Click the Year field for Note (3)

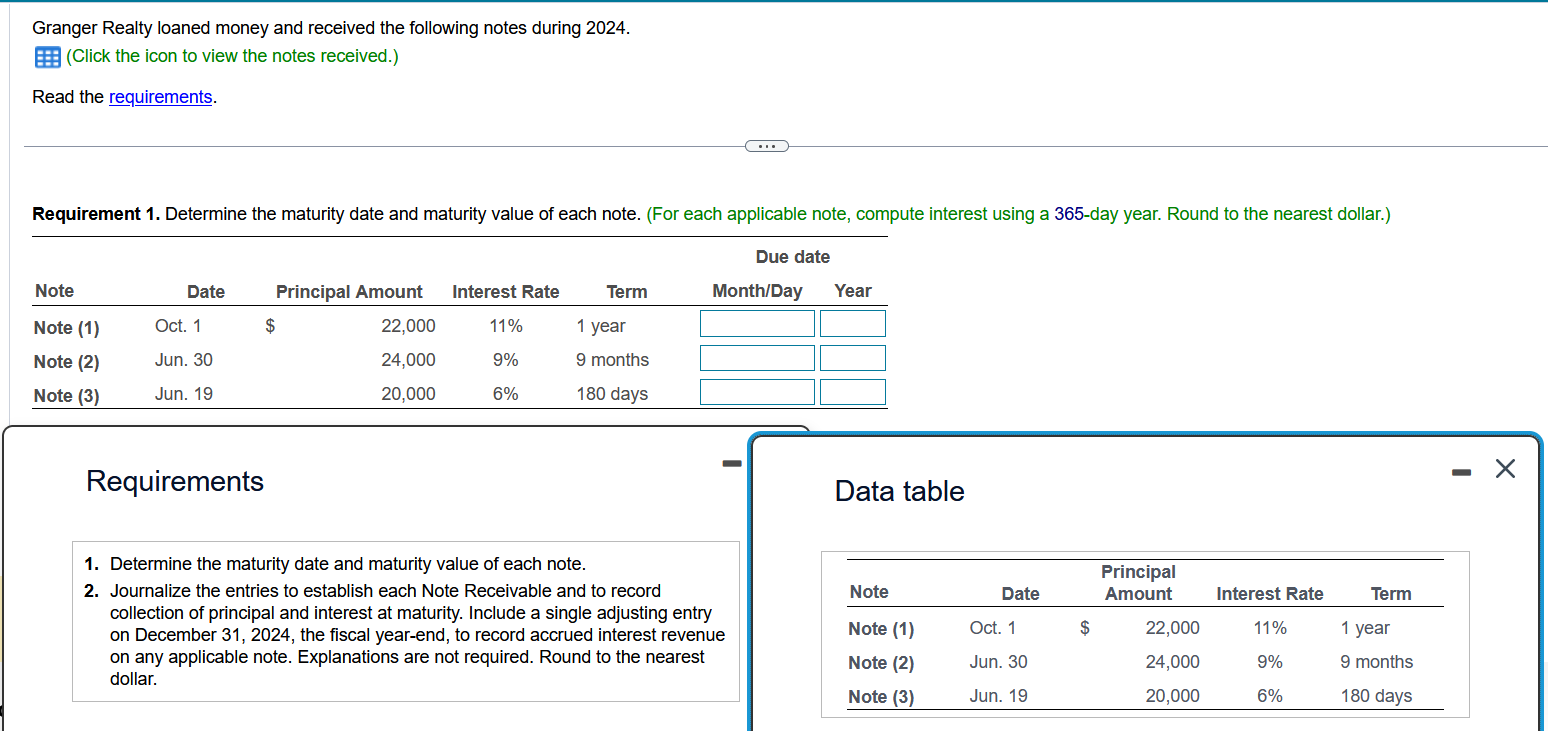pyautogui.click(x=853, y=391)
